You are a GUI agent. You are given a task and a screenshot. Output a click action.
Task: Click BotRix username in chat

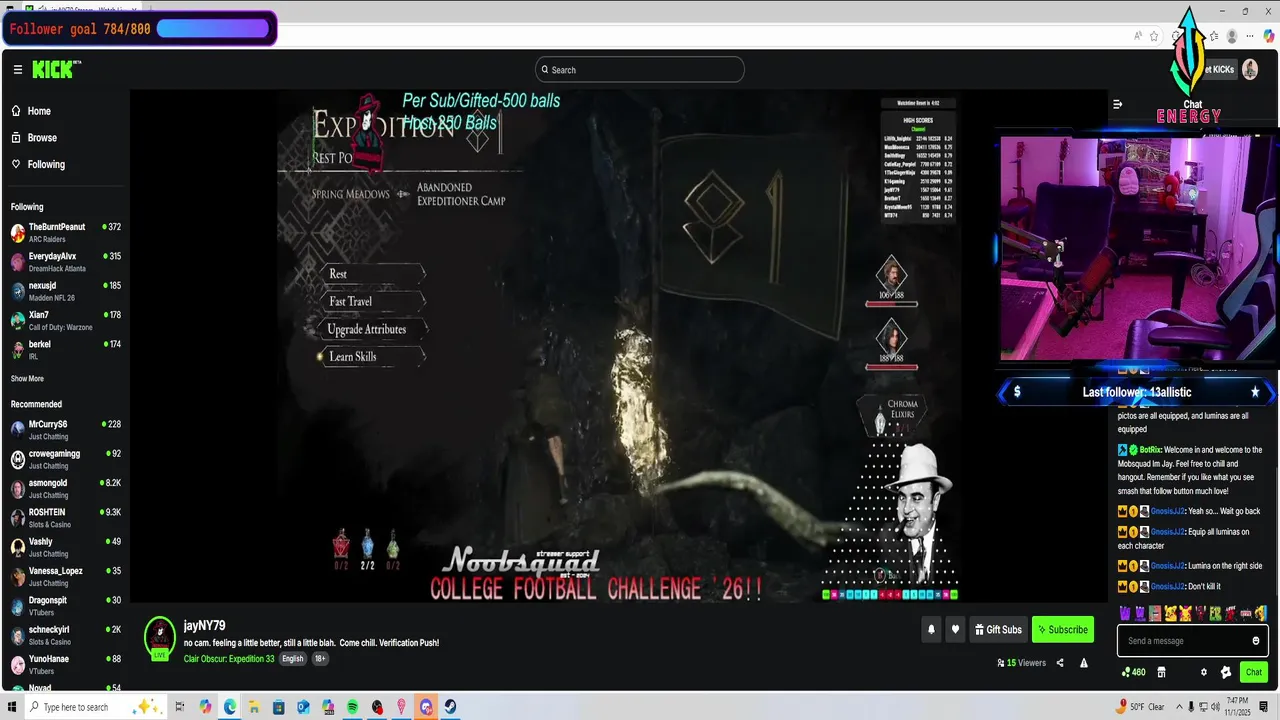point(1152,450)
